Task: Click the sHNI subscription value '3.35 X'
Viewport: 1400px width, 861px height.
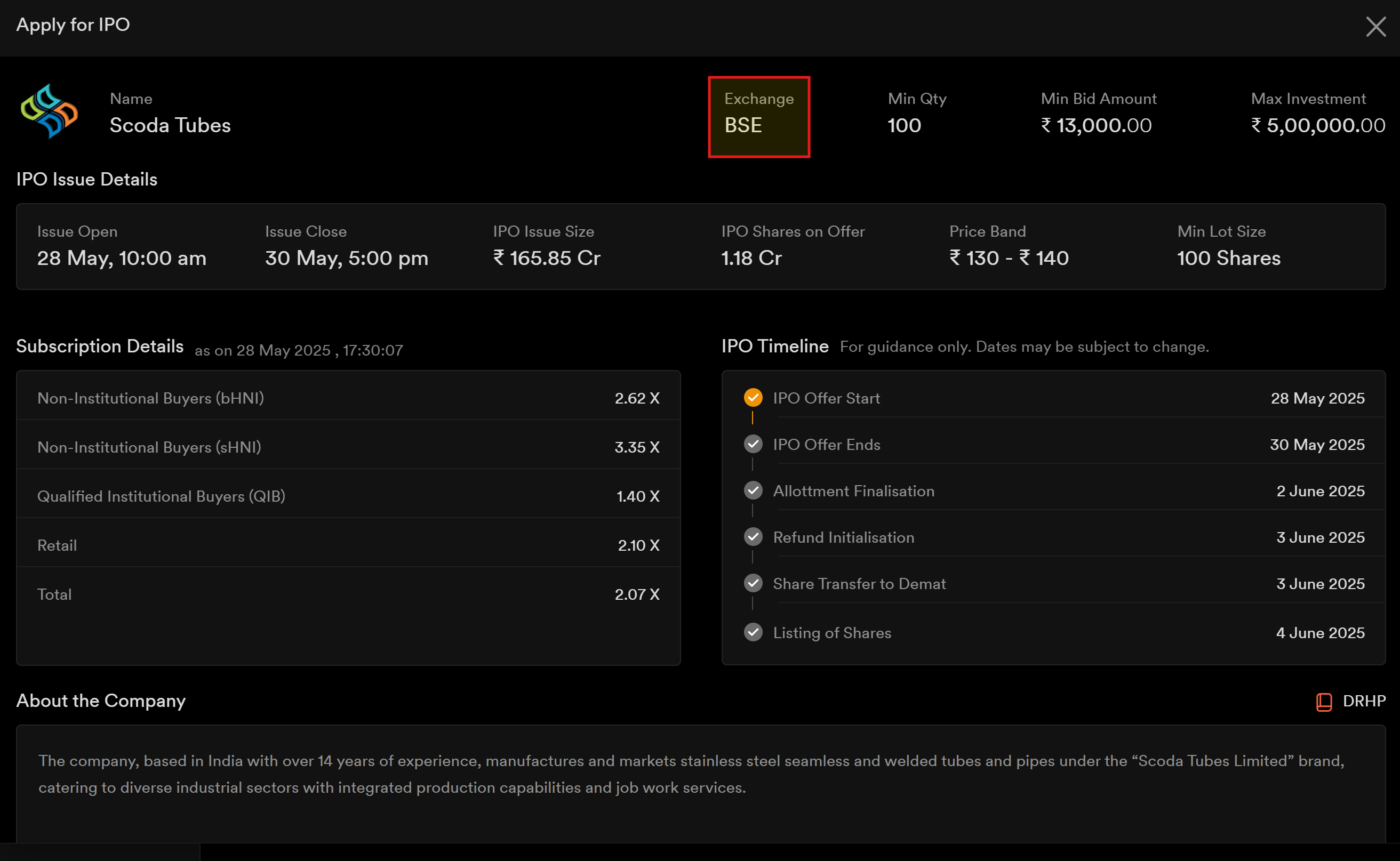Action: pos(637,447)
